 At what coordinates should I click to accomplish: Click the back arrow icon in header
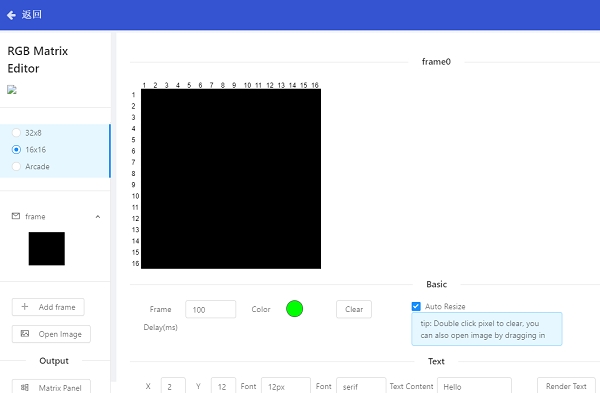(11, 15)
